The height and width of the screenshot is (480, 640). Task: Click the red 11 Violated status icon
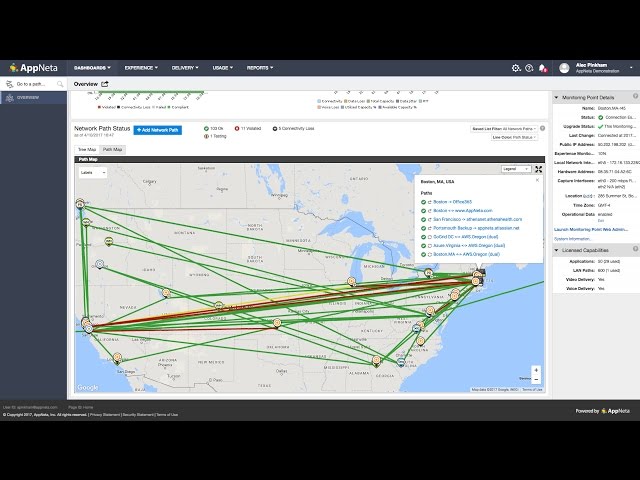(x=237, y=129)
